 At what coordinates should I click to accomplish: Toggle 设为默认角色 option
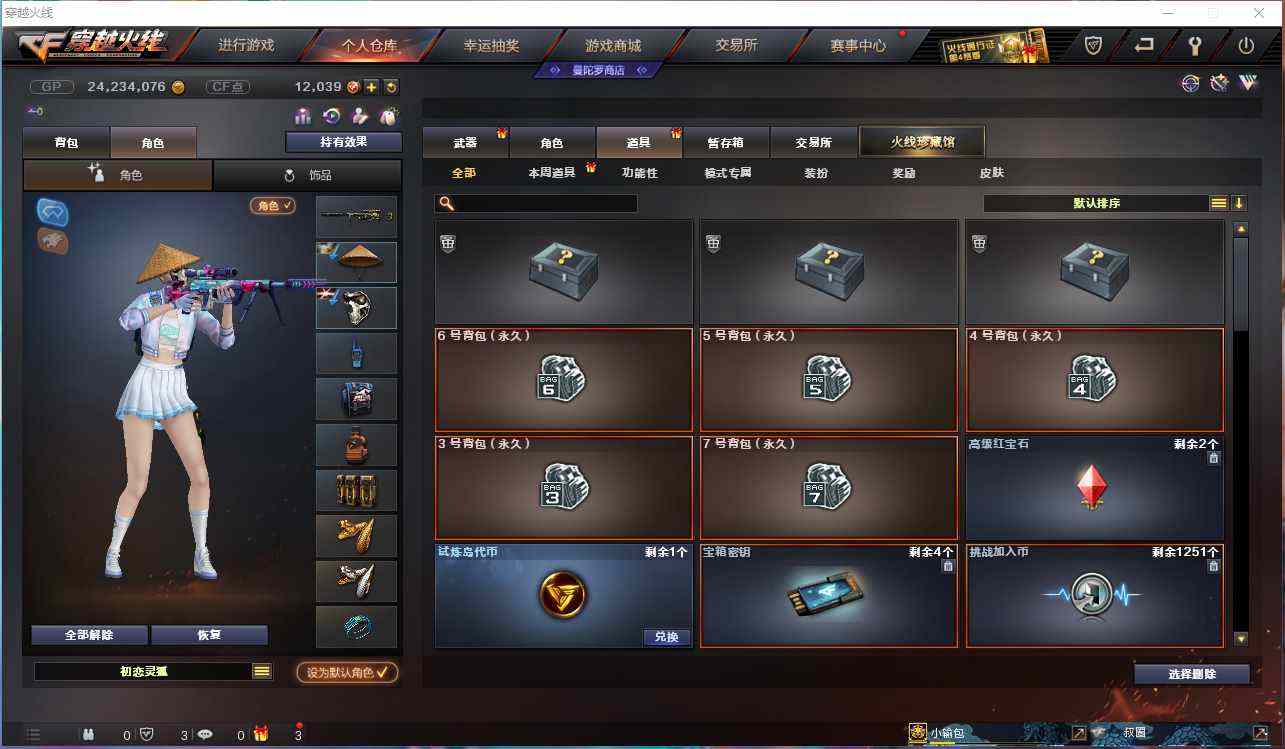pyautogui.click(x=347, y=672)
